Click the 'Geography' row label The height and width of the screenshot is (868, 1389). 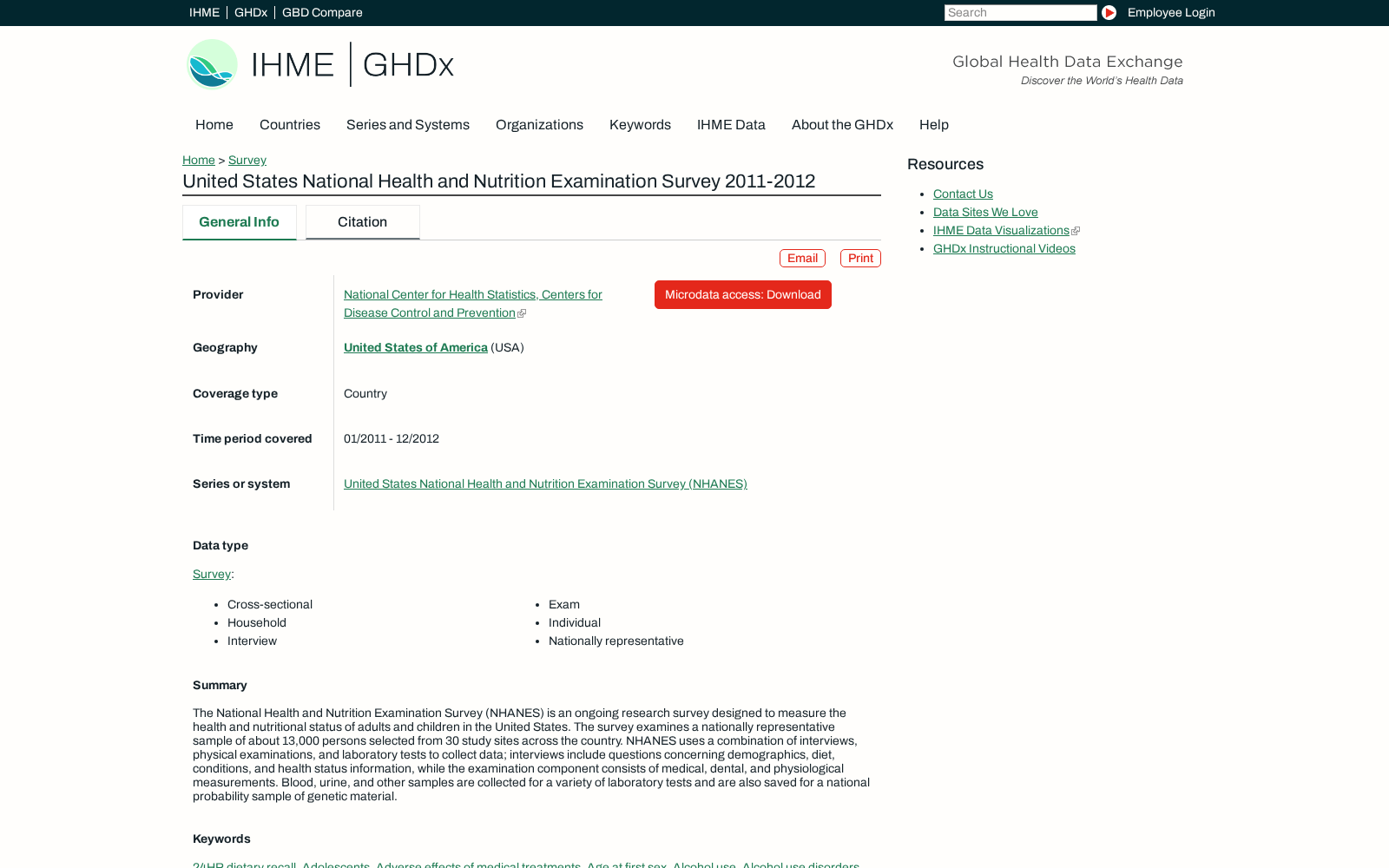[225, 347]
